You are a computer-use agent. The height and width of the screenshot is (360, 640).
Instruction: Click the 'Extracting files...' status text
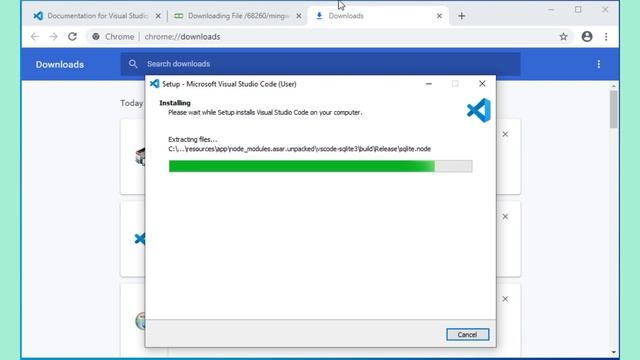193,140
